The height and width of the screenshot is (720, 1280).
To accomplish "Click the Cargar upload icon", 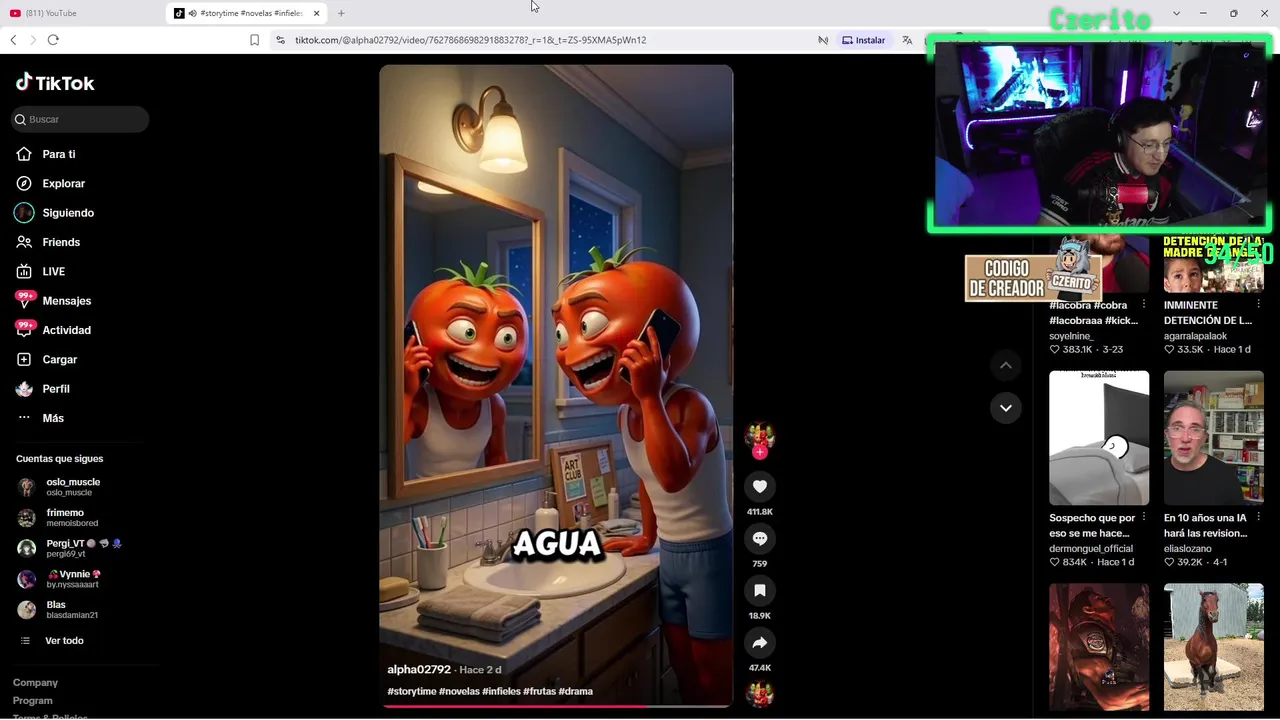I will pyautogui.click(x=24, y=359).
